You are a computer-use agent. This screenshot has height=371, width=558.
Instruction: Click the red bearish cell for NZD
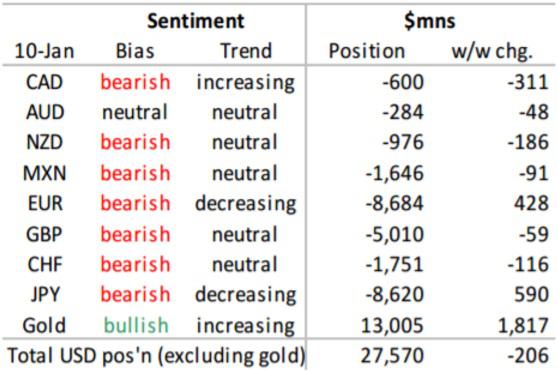pos(135,142)
